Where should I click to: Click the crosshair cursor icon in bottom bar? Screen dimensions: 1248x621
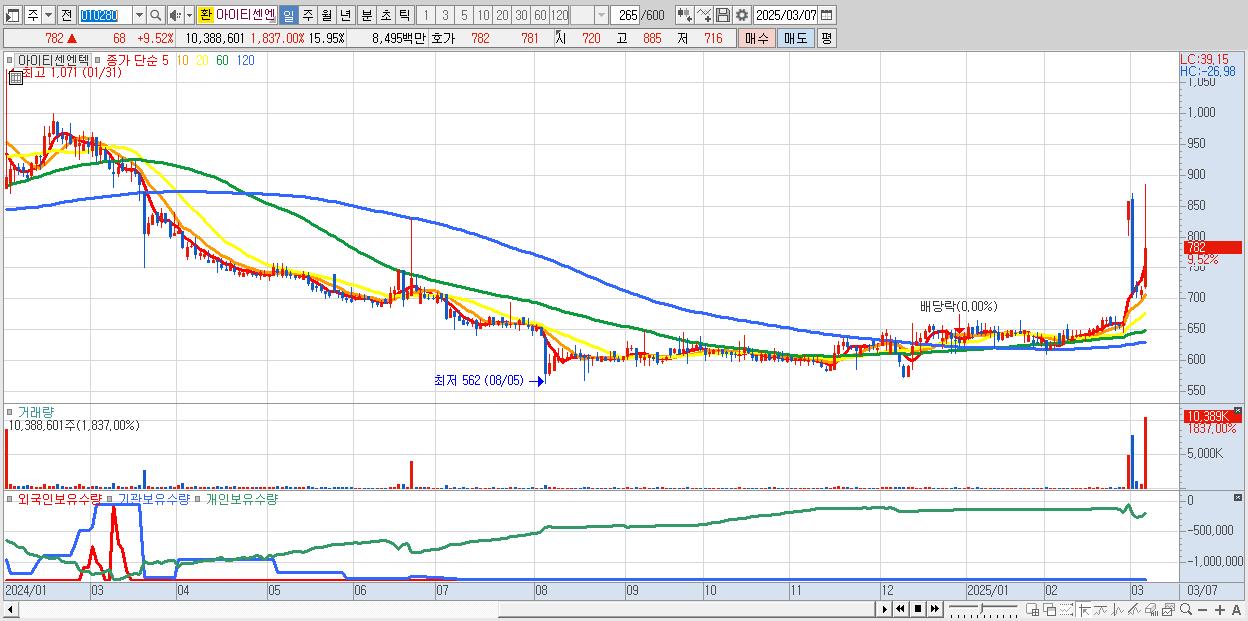pos(1084,609)
